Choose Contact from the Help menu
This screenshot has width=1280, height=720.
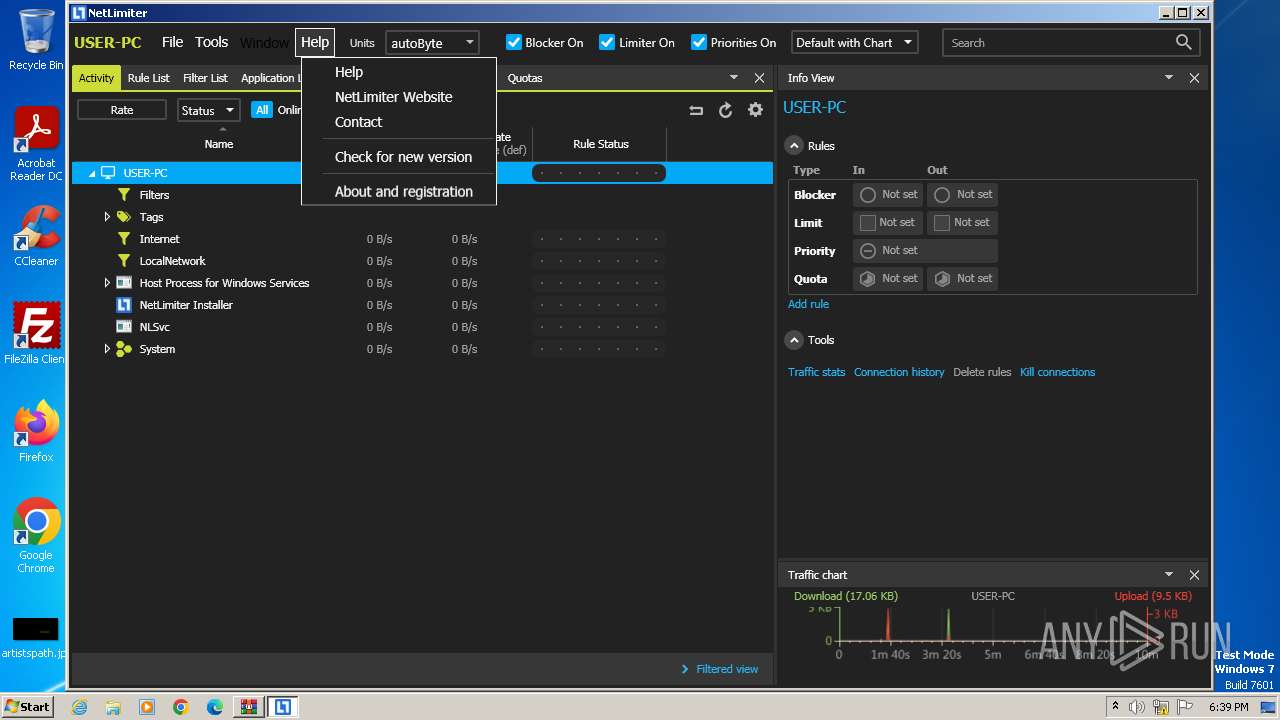358,122
